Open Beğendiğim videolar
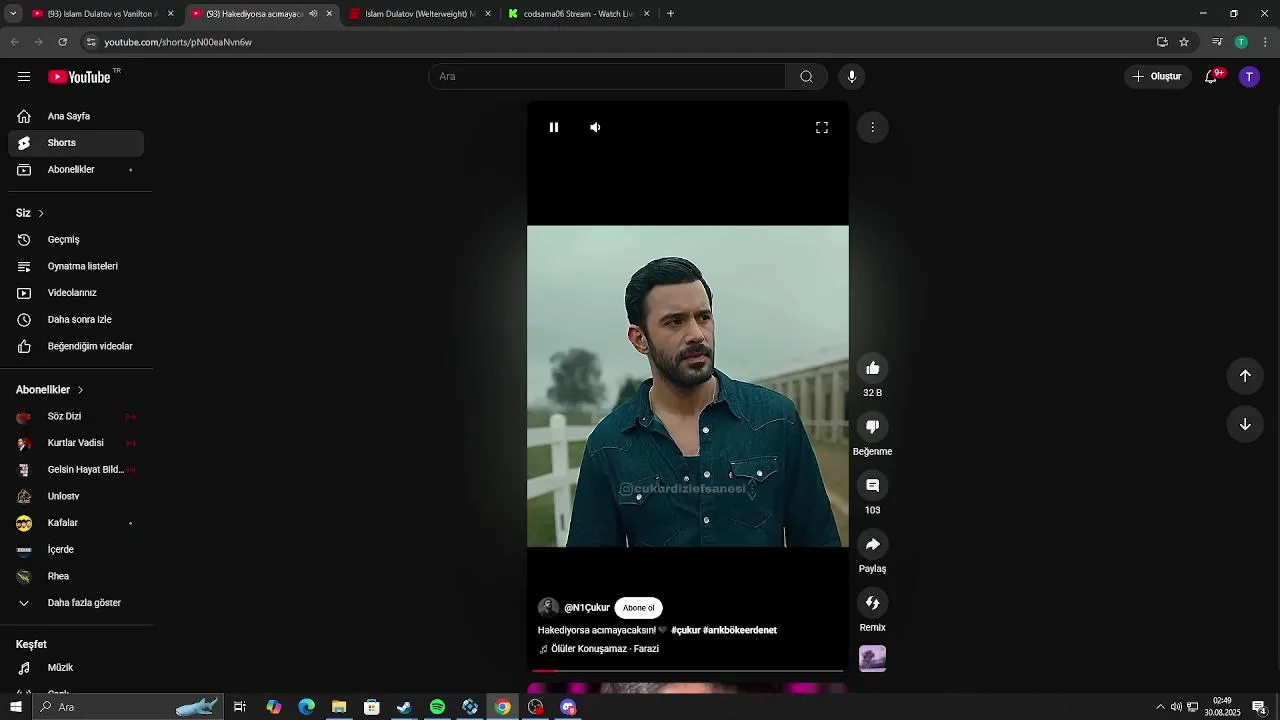1280x720 pixels. click(x=76, y=346)
